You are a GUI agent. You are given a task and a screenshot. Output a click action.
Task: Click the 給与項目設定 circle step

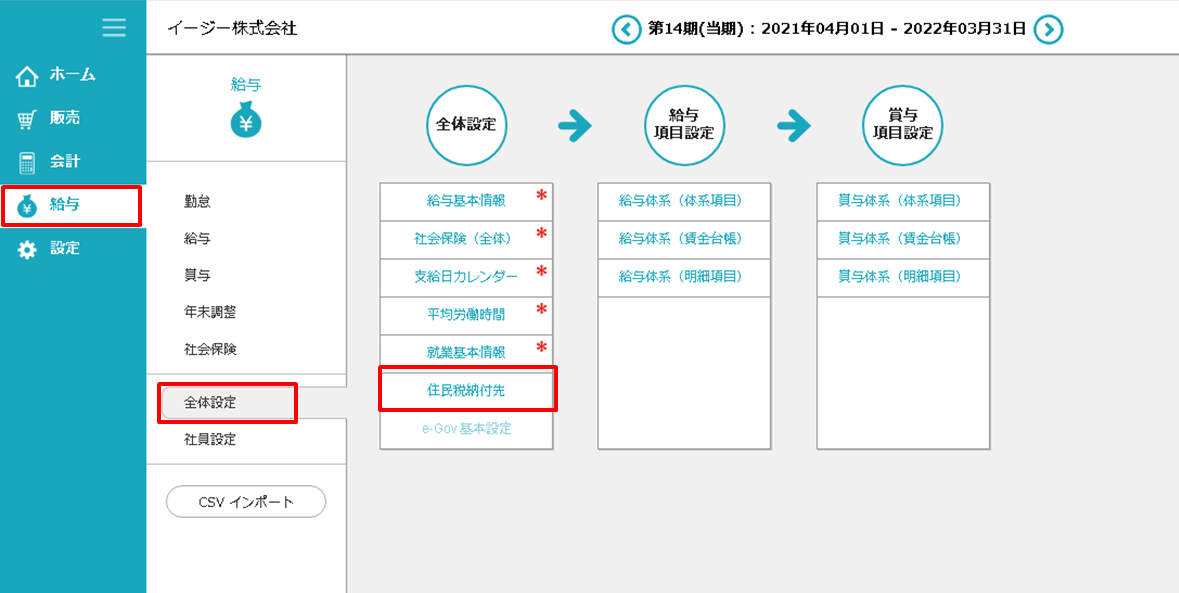pyautogui.click(x=685, y=125)
